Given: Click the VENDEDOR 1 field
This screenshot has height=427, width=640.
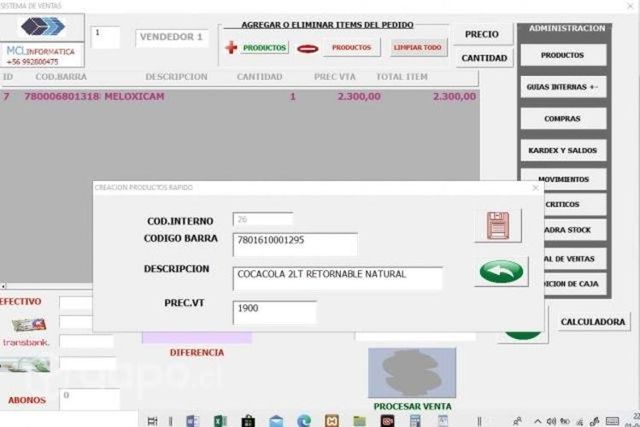Looking at the screenshot, I should [x=172, y=38].
